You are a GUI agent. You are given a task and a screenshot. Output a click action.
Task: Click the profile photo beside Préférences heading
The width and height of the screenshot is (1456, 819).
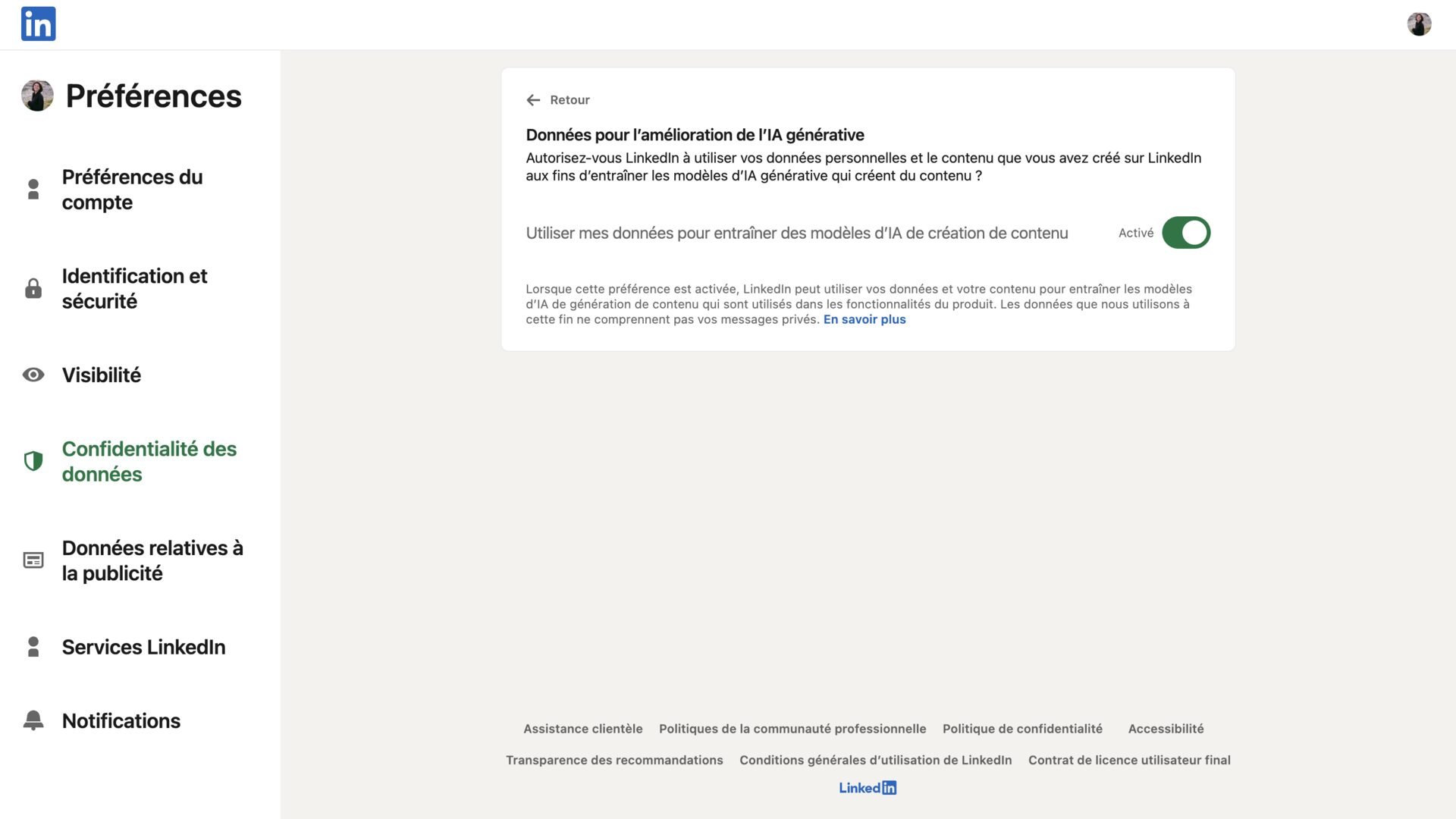point(37,96)
